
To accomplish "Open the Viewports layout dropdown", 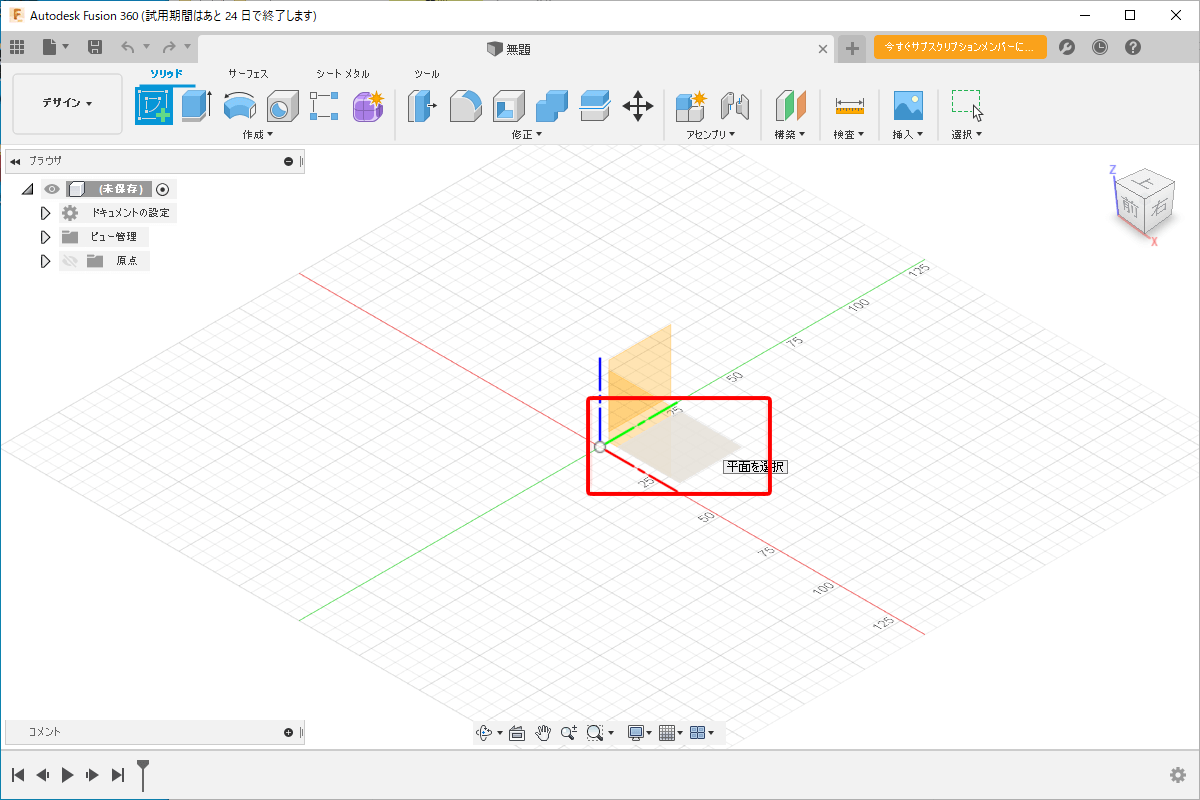I will [x=702, y=733].
